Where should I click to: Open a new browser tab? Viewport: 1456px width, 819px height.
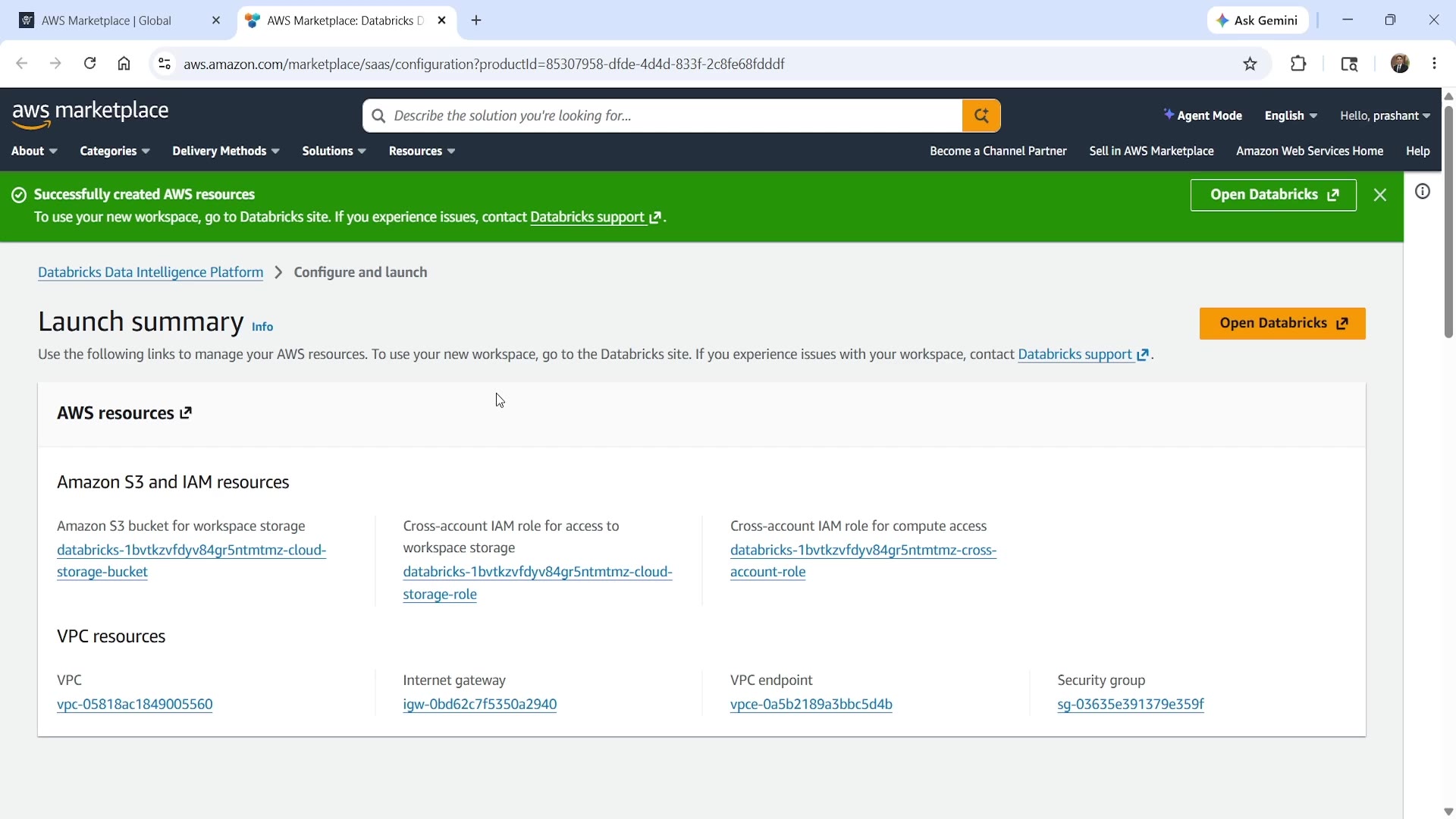click(476, 20)
